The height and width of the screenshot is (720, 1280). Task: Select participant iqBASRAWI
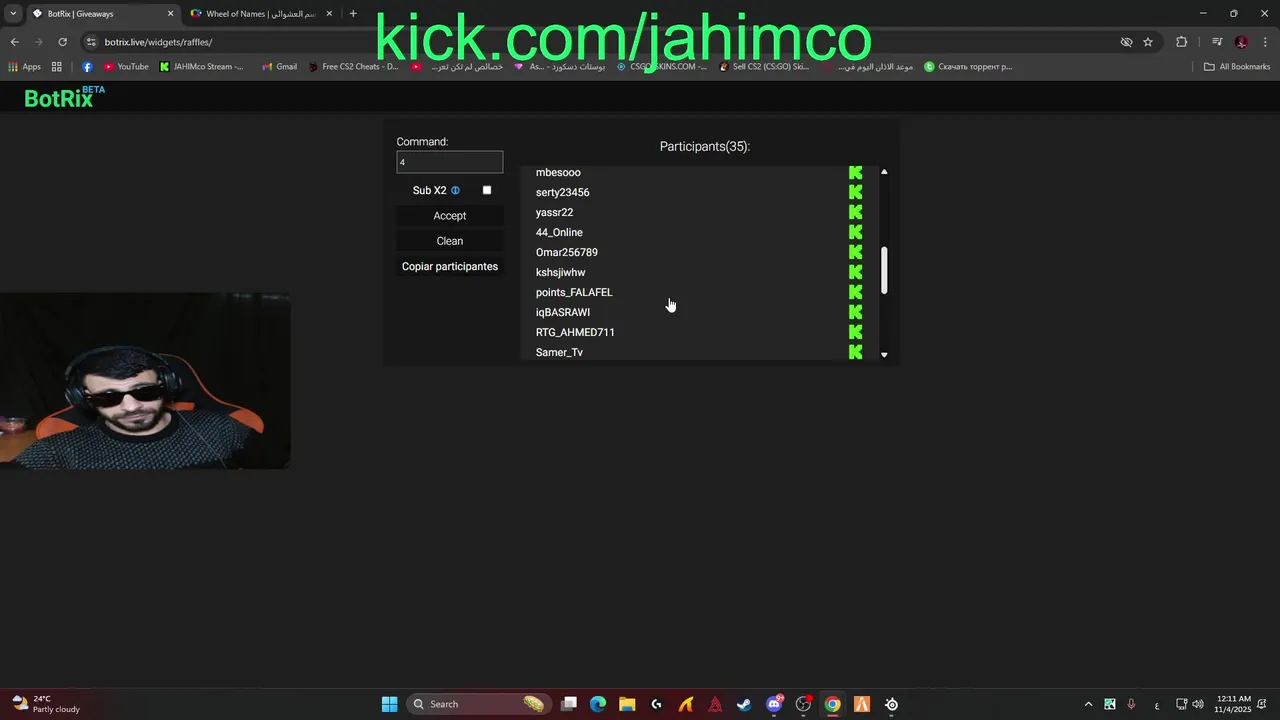click(x=563, y=312)
